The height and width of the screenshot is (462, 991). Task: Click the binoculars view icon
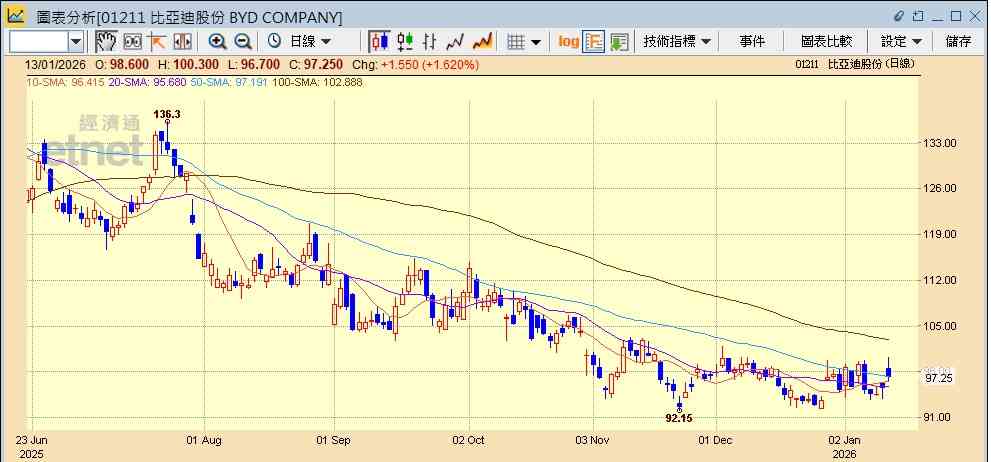coord(132,42)
